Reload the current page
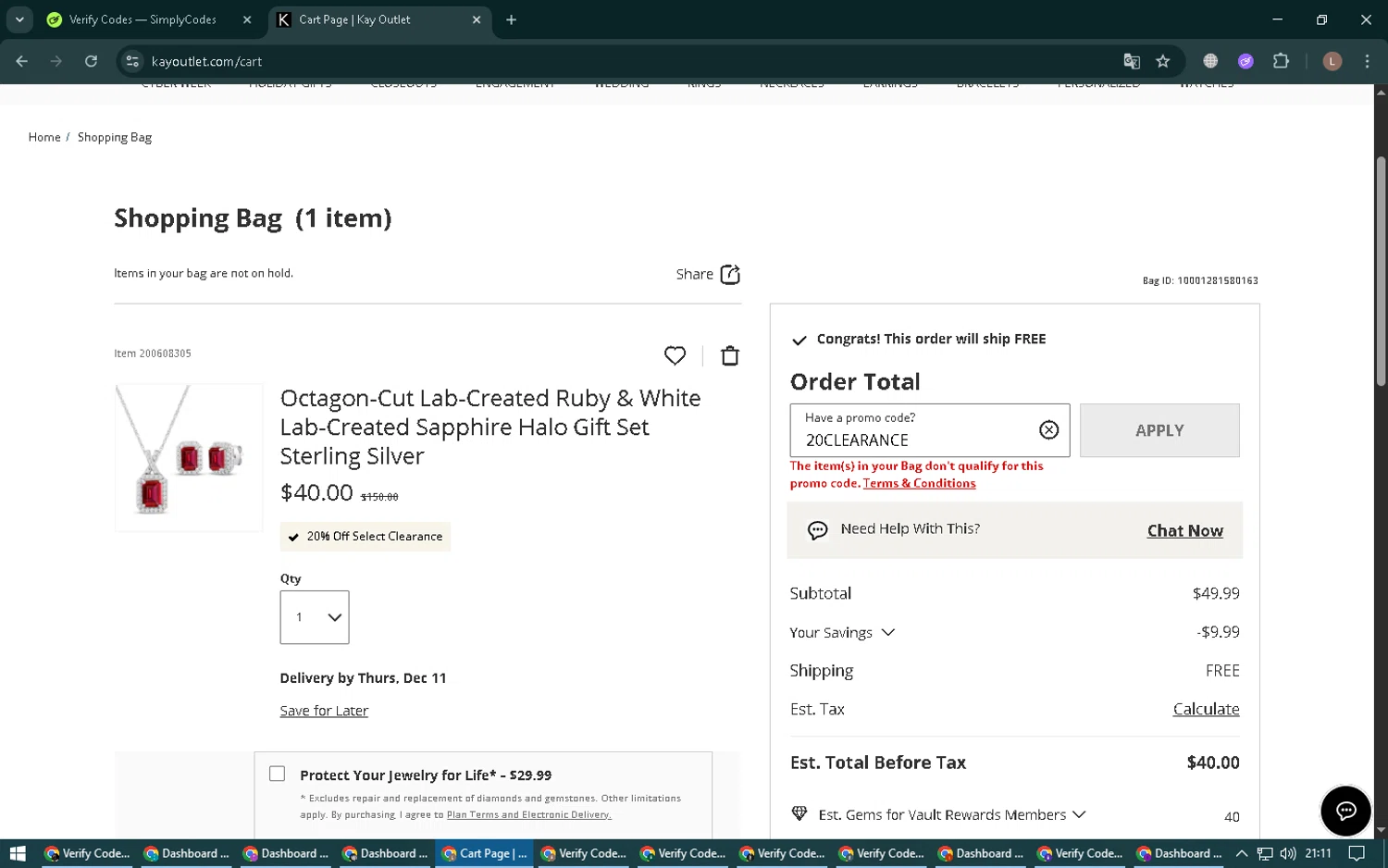1388x868 pixels. coord(91,61)
